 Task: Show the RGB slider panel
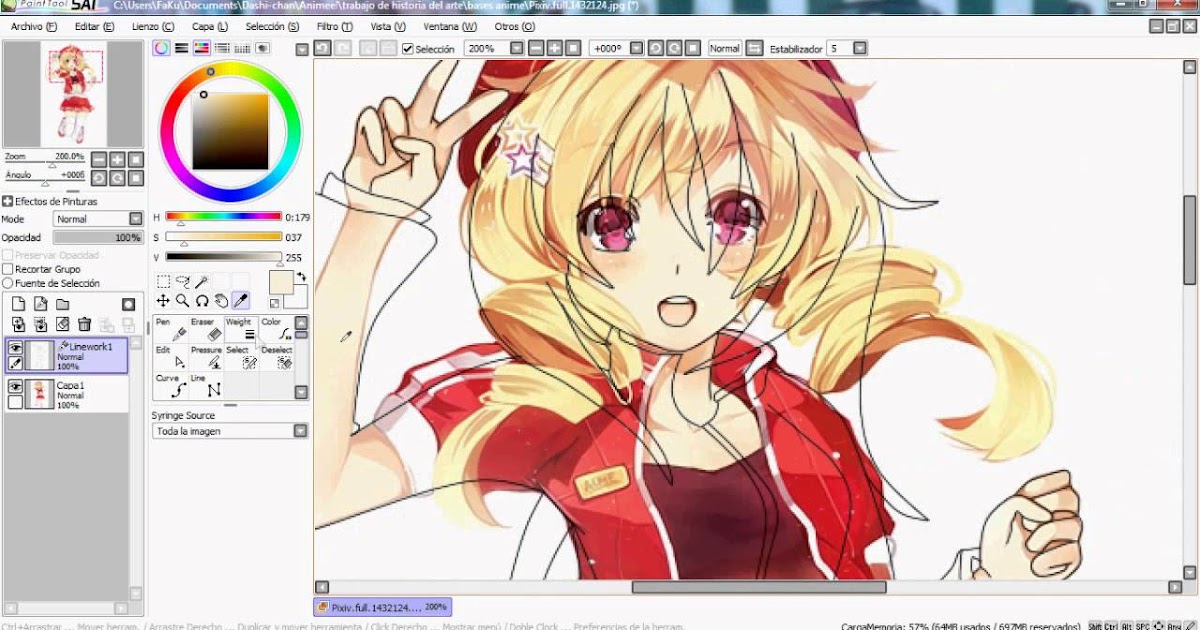181,48
